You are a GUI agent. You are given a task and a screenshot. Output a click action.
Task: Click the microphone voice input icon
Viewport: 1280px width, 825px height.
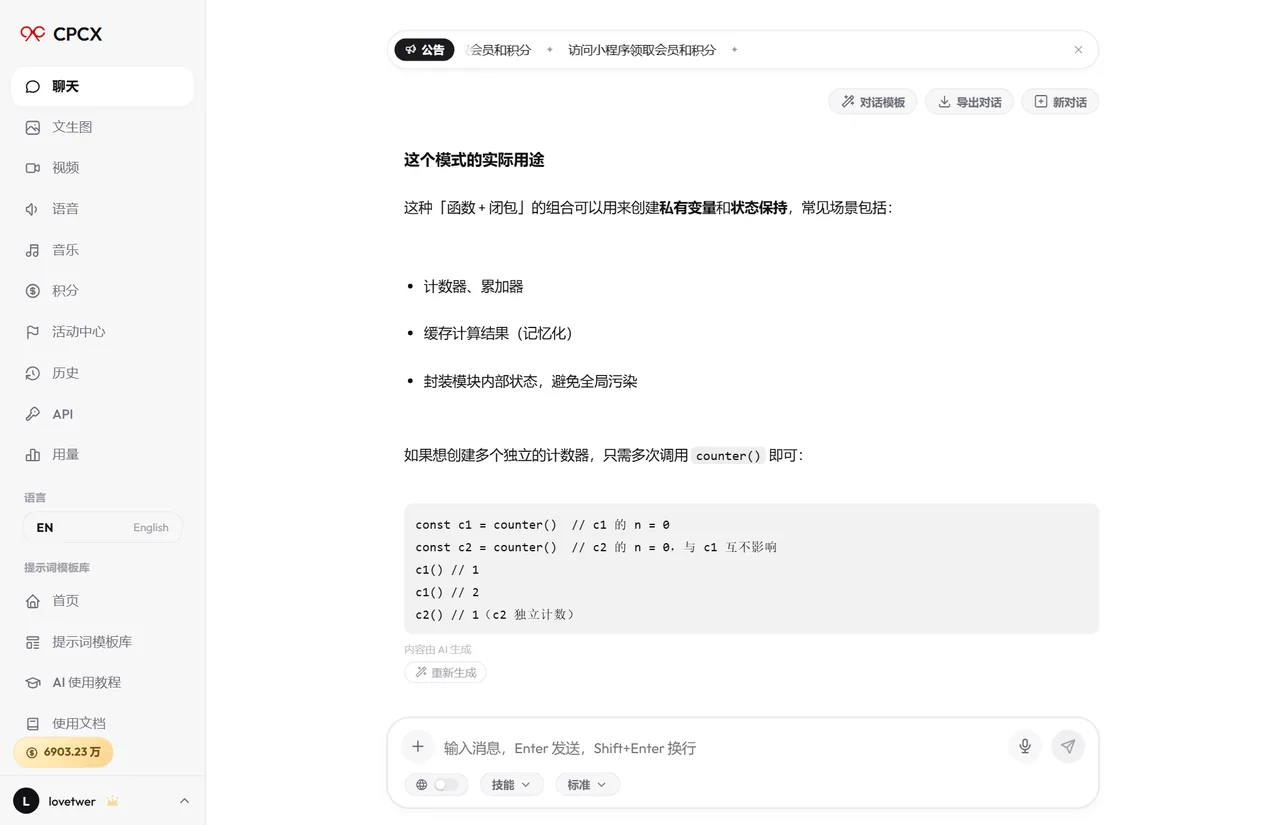[1025, 746]
